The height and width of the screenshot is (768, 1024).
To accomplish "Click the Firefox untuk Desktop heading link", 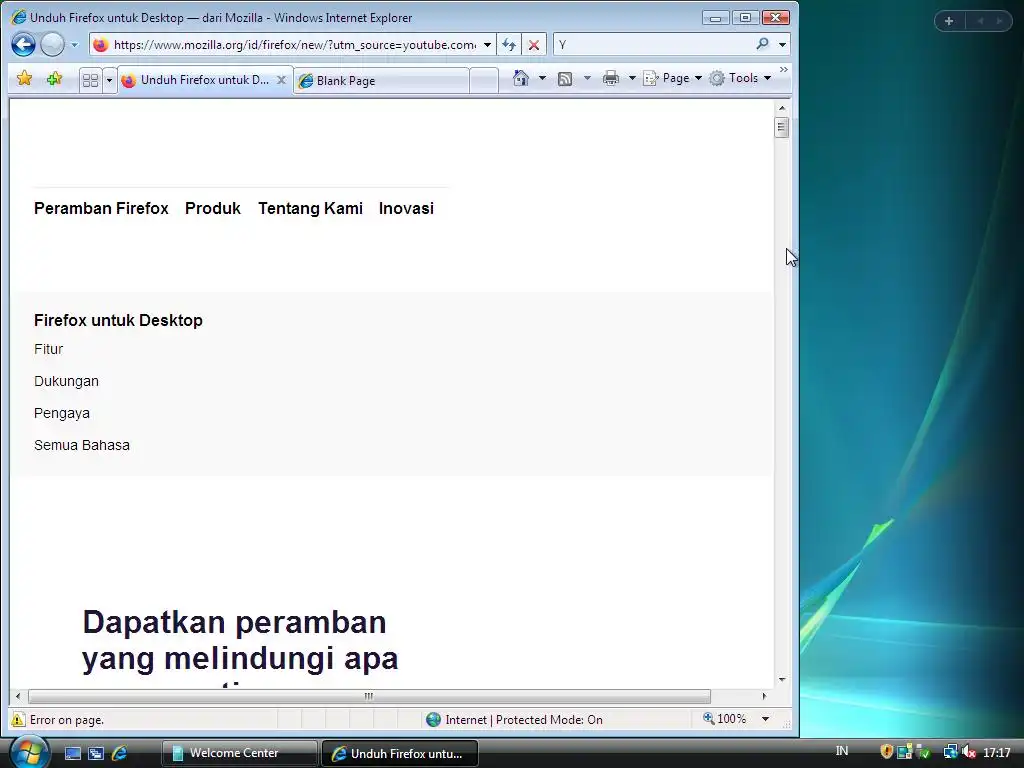I will pyautogui.click(x=118, y=320).
